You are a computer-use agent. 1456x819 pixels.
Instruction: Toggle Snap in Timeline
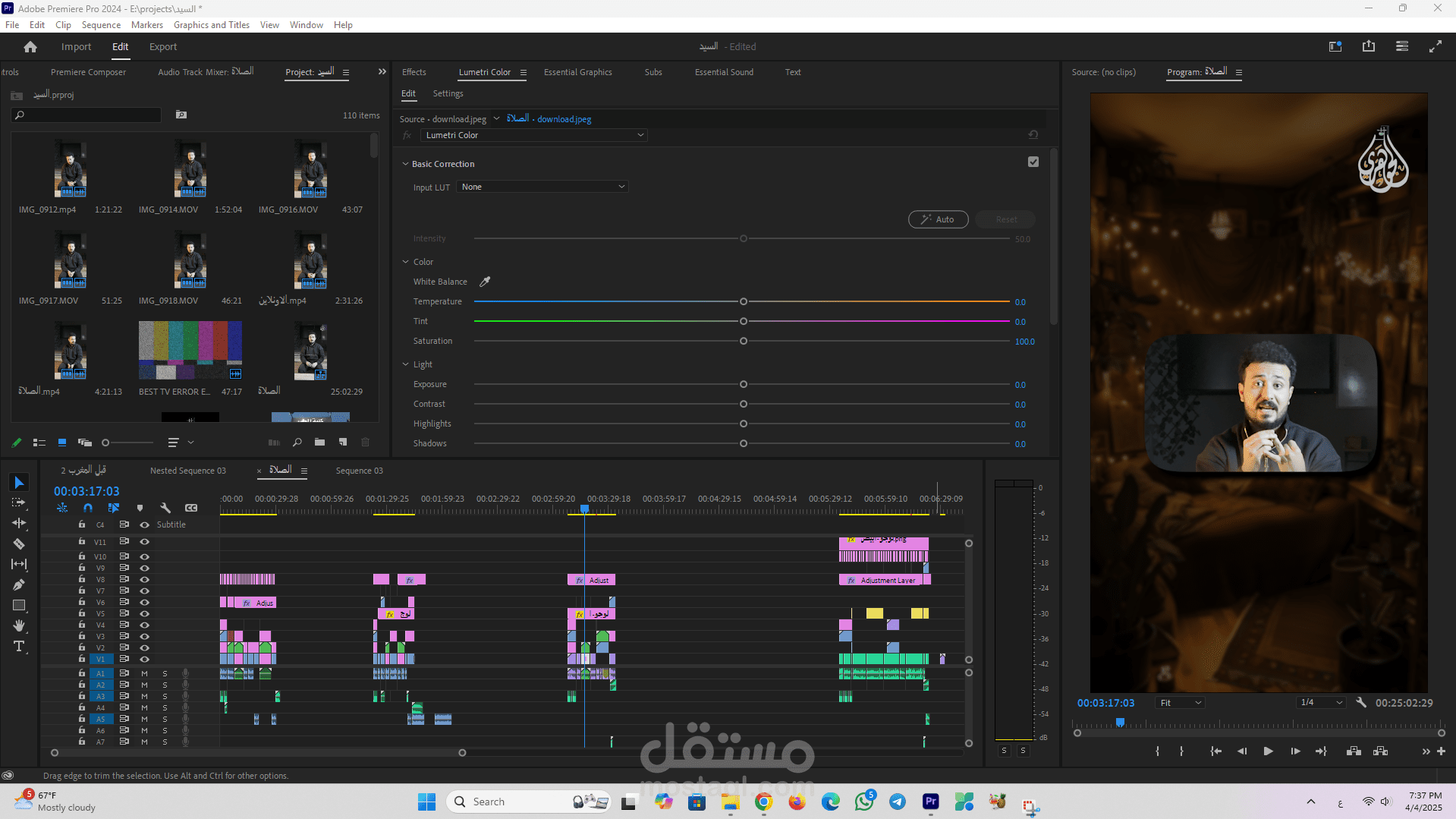tap(88, 508)
